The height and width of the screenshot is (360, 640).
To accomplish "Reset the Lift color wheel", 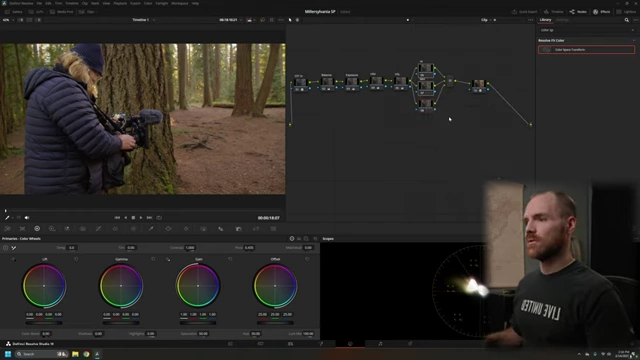I will 76,259.
